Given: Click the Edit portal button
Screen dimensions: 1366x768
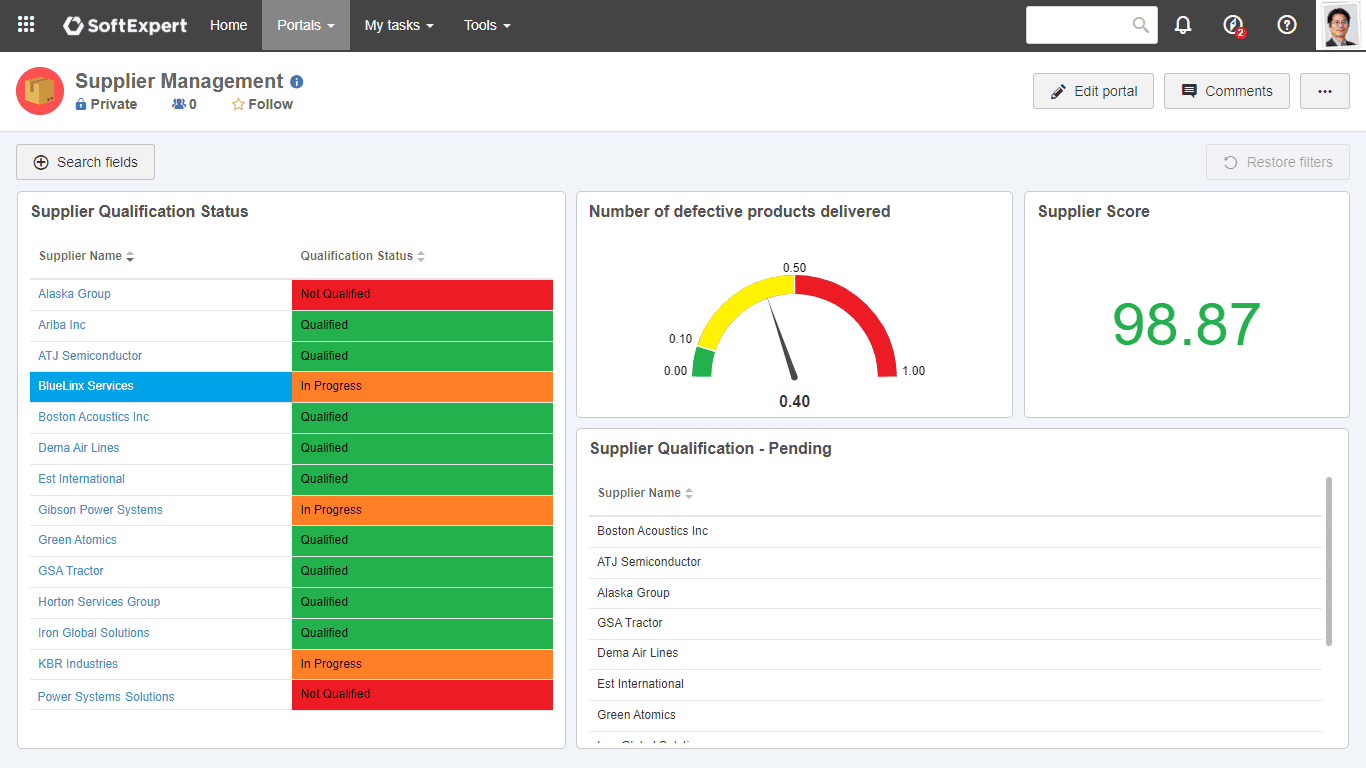Looking at the screenshot, I should coord(1093,90).
